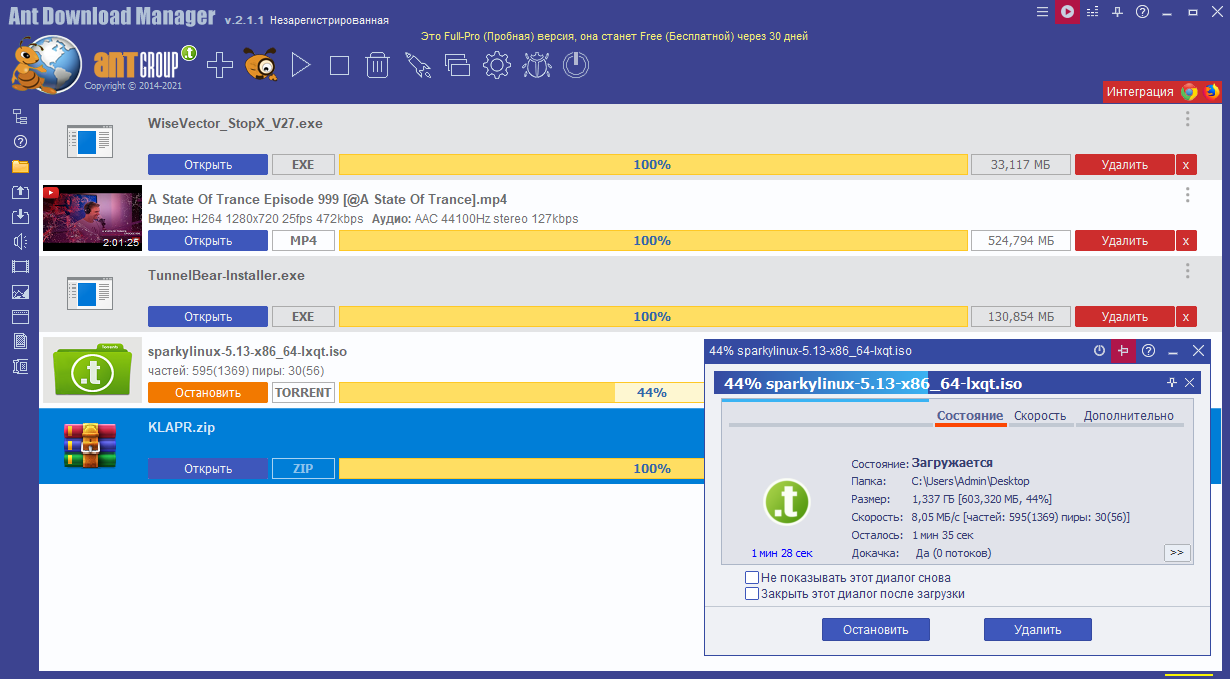Remove WiseVector row with small x button
The width and height of the screenshot is (1230, 679).
click(x=1186, y=165)
